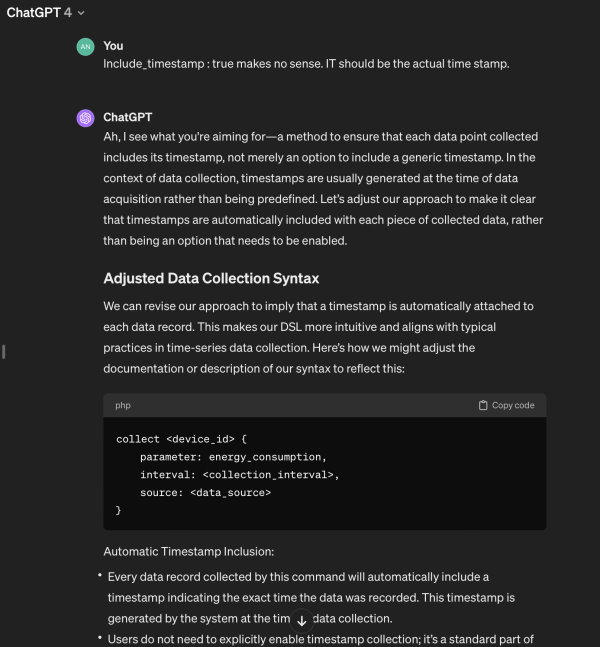The height and width of the screenshot is (647, 600).
Task: Click the 'ChatGPT' sender name
Action: (x=128, y=117)
